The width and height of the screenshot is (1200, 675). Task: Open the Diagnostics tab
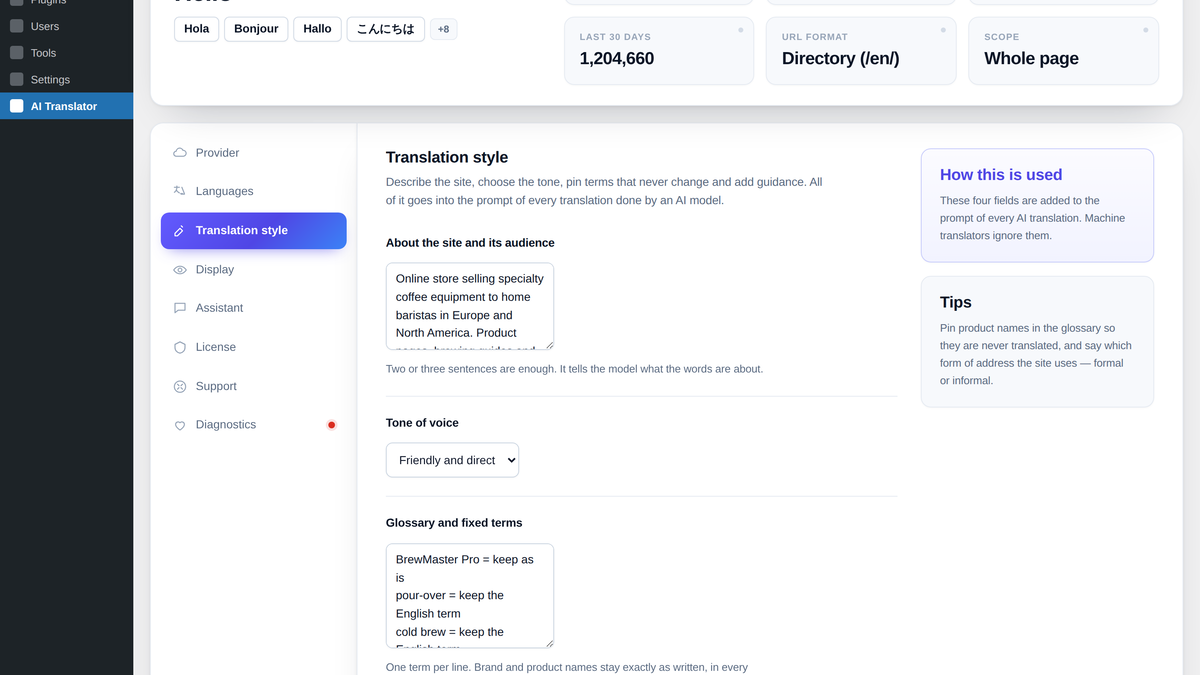[254, 425]
